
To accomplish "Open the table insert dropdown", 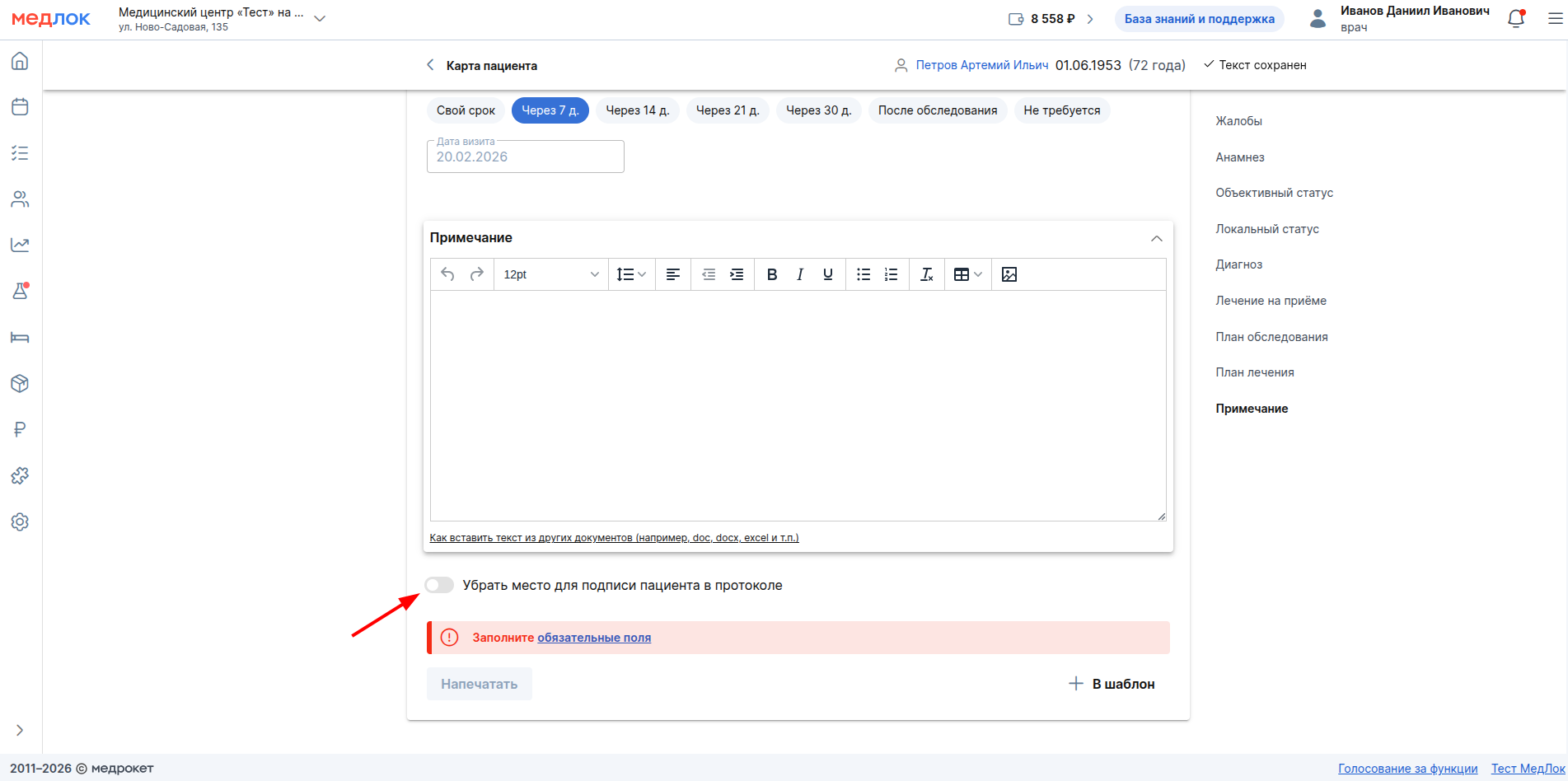I will click(967, 274).
